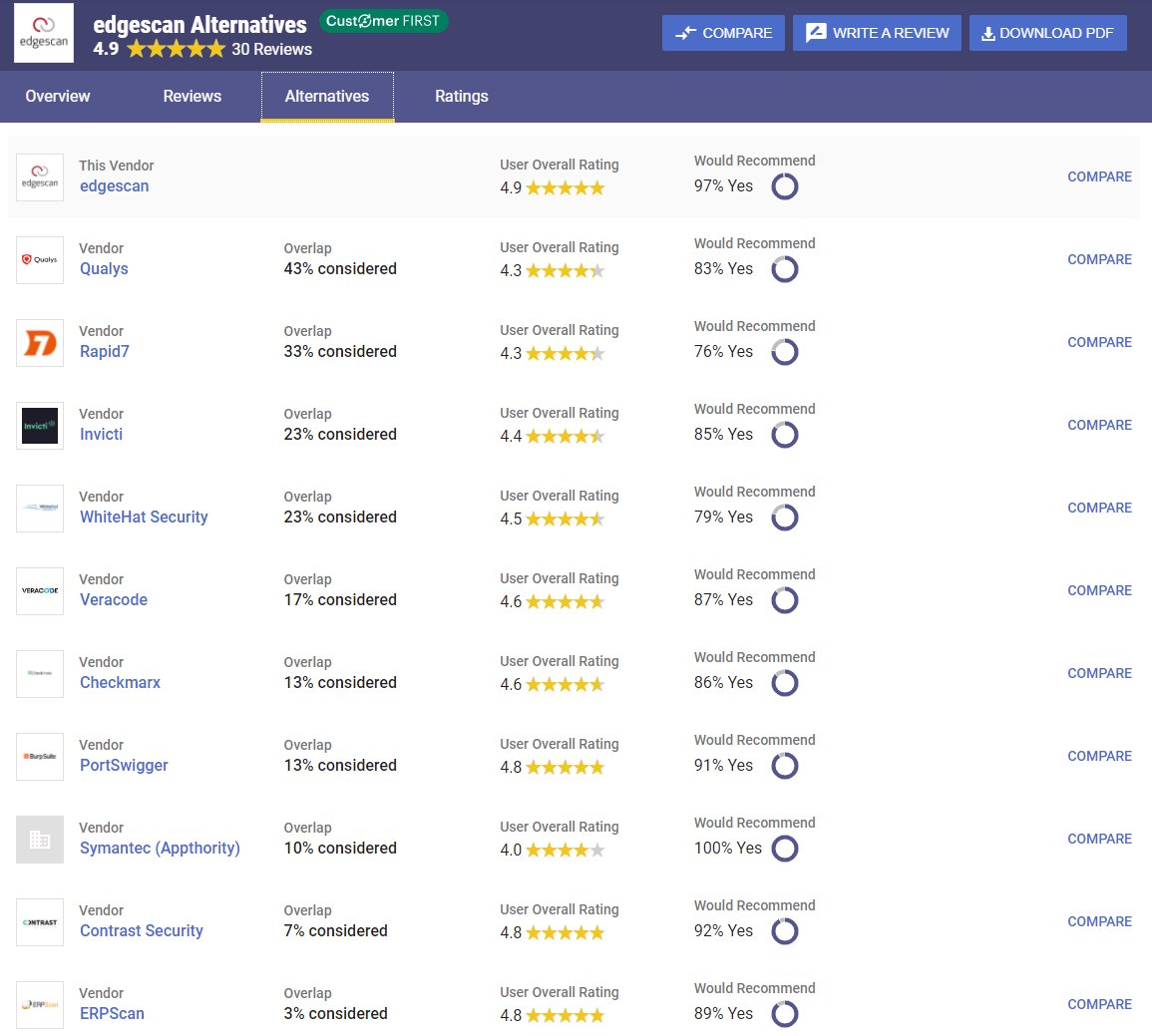Click COMPARE in the PortSwigger row

pos(1099,756)
